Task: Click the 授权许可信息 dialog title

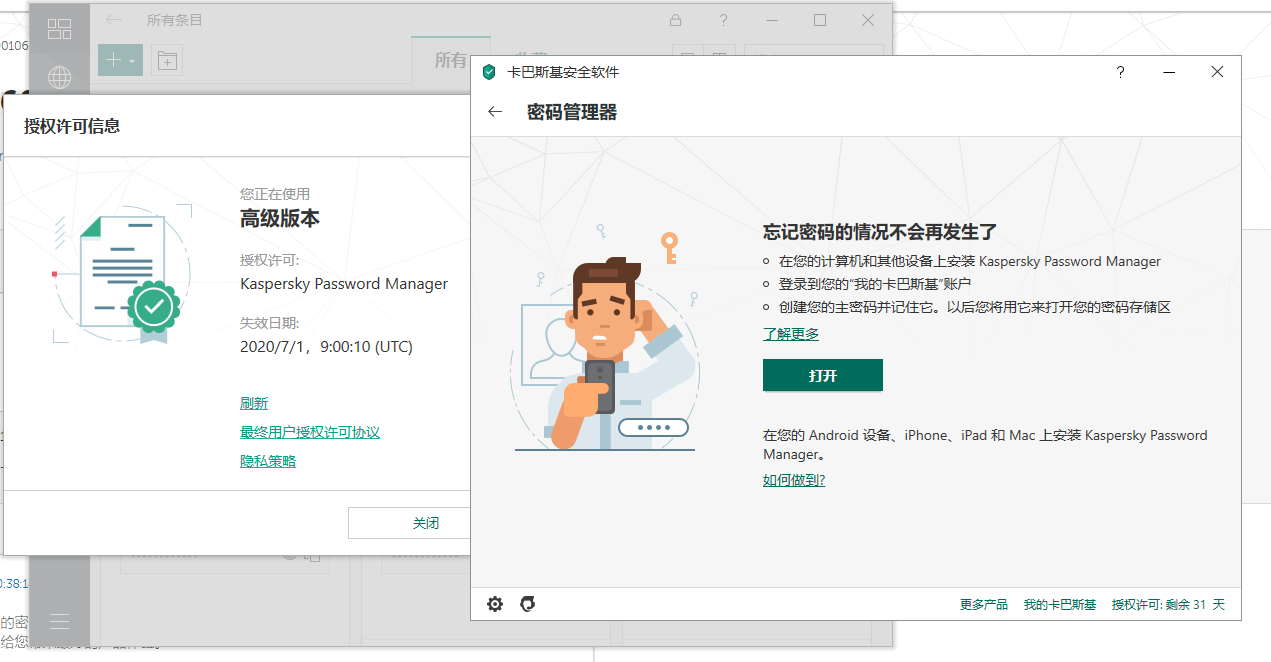Action: tap(72, 126)
